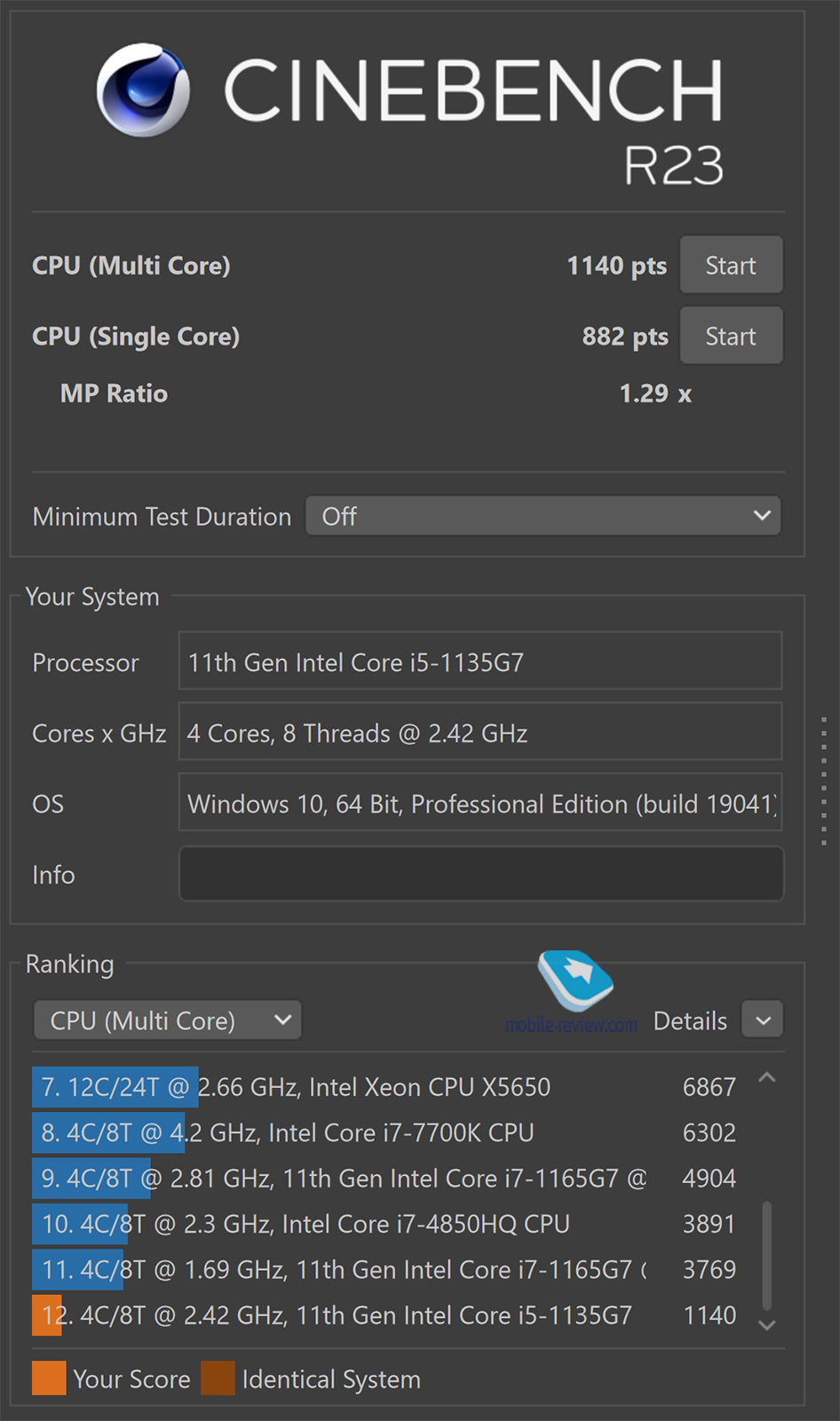Image resolution: width=840 pixels, height=1421 pixels.
Task: Click the orange Your Score swatch
Action: 49,1378
